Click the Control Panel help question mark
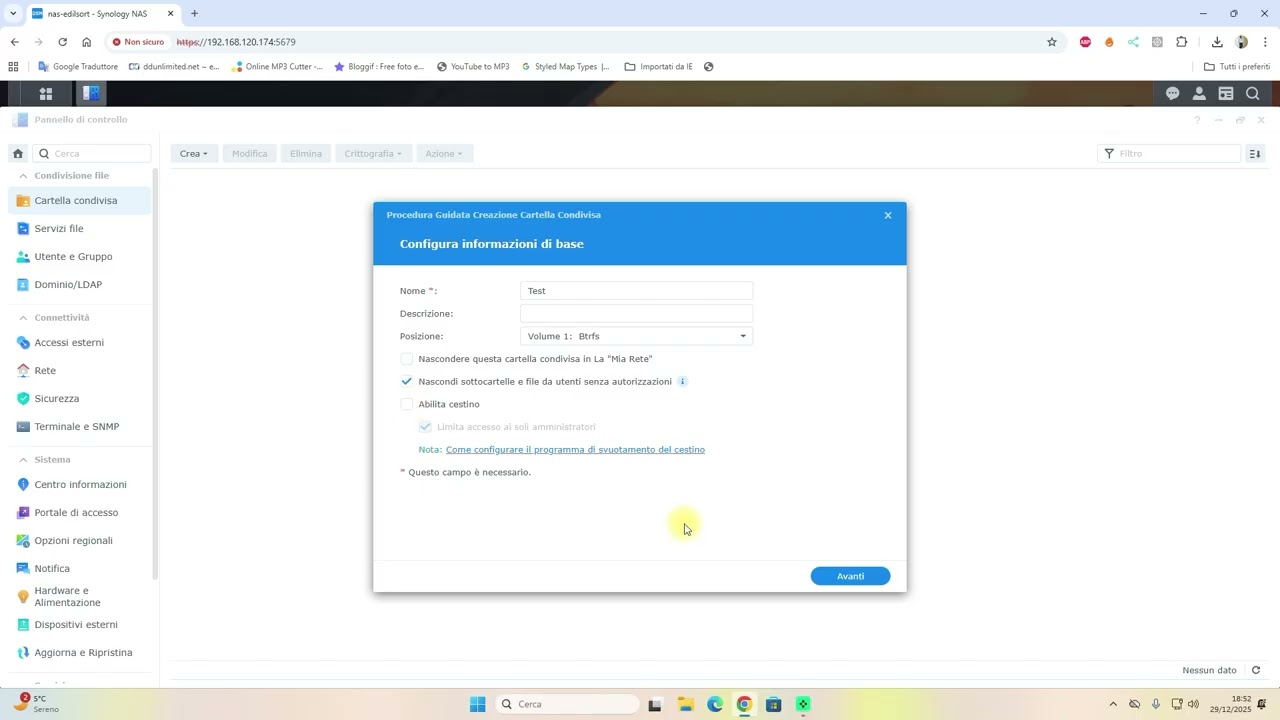Image resolution: width=1280 pixels, height=720 pixels. tap(1197, 120)
